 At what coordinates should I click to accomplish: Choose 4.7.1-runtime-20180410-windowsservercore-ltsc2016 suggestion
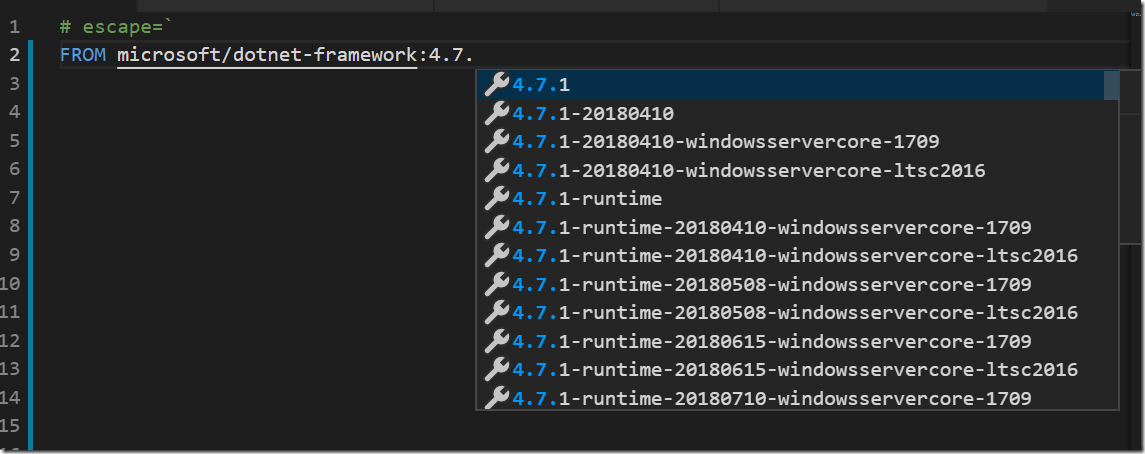(x=797, y=255)
